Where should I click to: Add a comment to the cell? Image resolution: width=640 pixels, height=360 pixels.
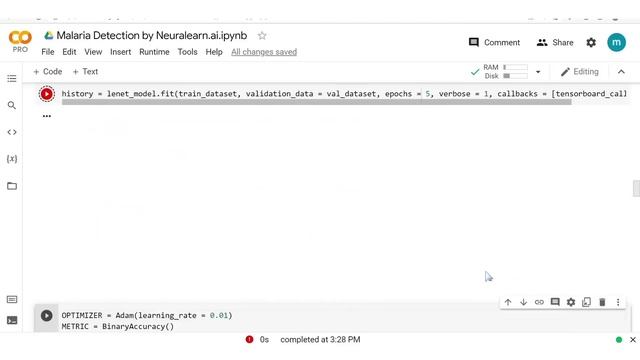[555, 302]
